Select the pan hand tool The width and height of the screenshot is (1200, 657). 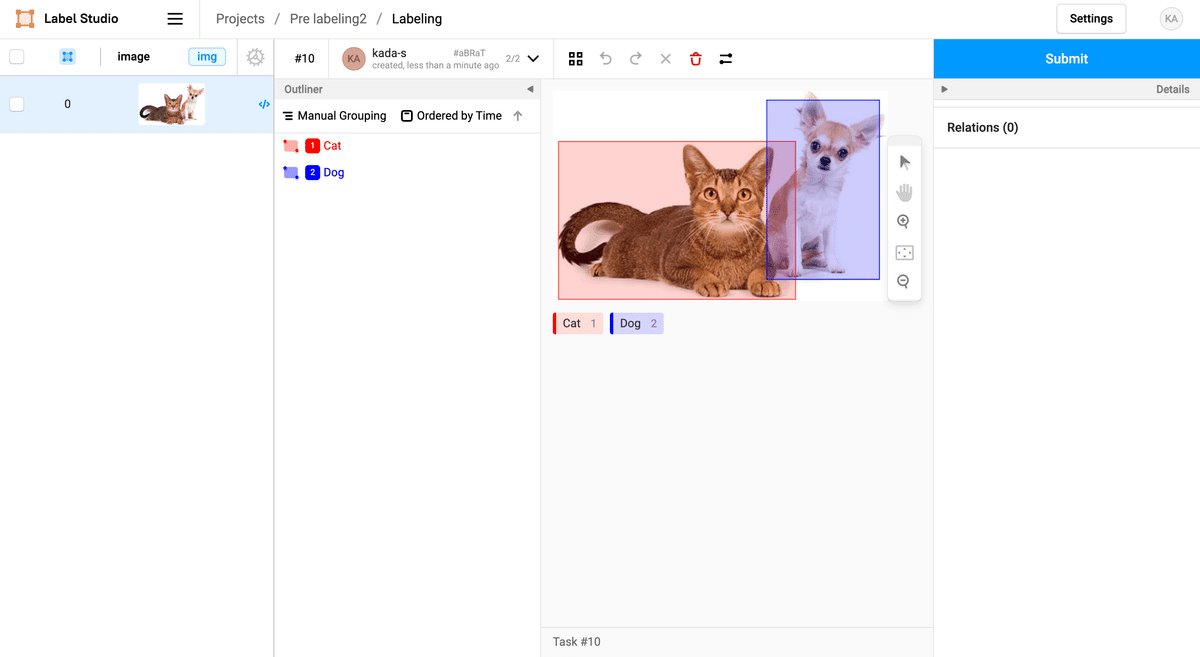(905, 192)
